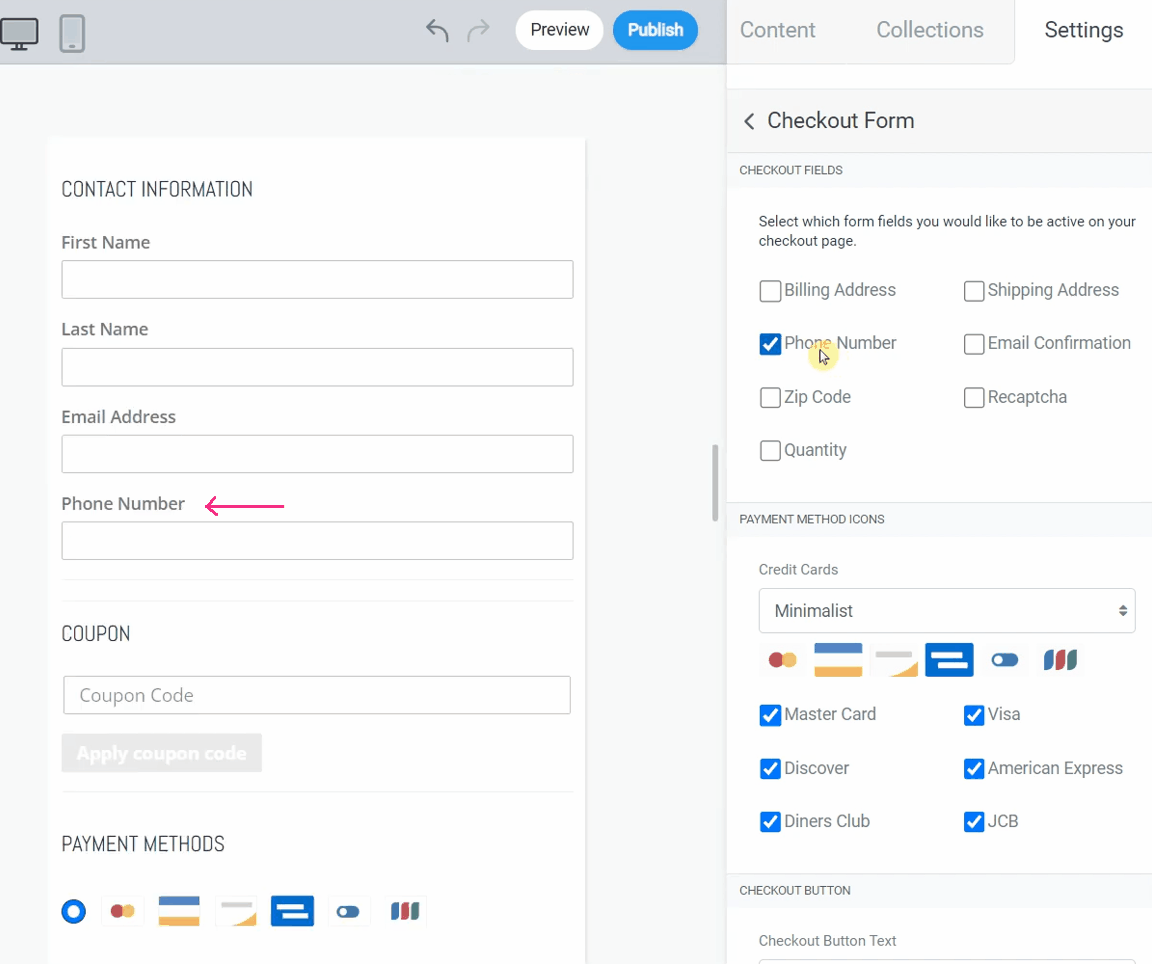Image resolution: width=1152 pixels, height=964 pixels.
Task: Open the Credit Cards style dropdown
Action: [x=946, y=611]
